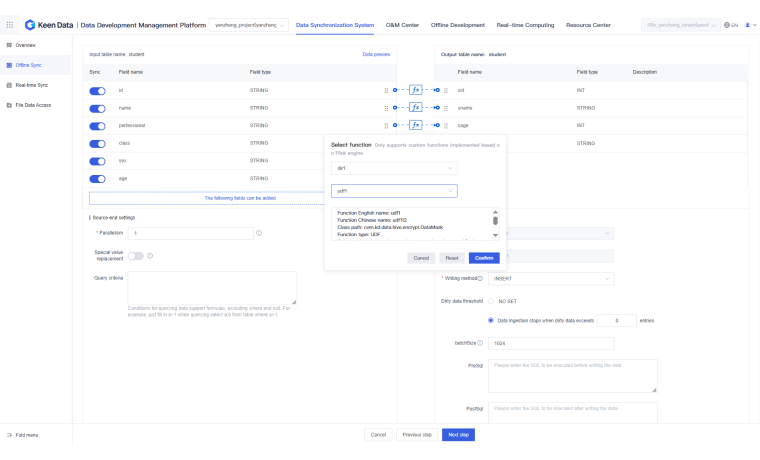Enable the Special value replacement switch
This screenshot has height=460, width=760.
coord(134,256)
